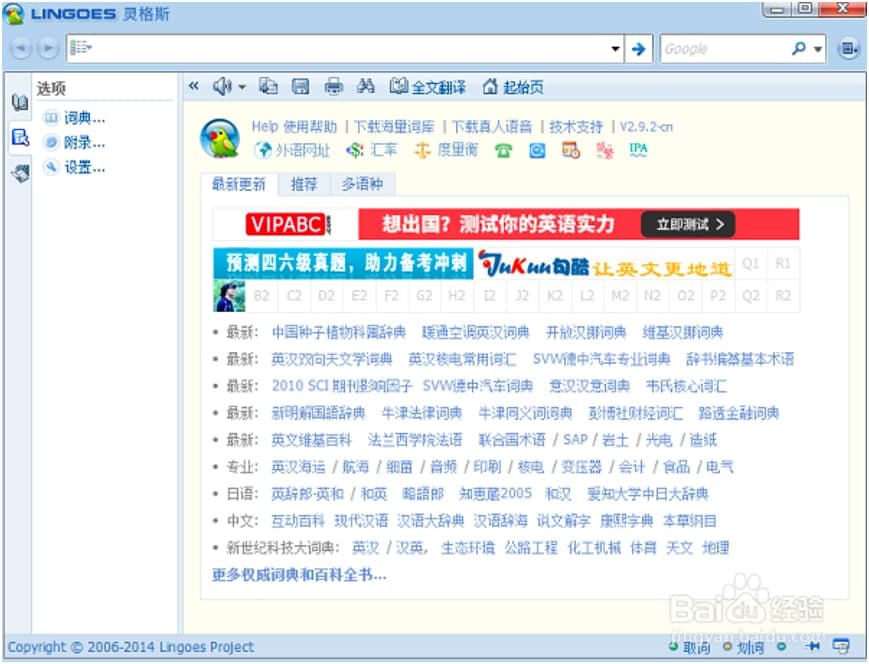Click the green arrow search go button
The image size is (869, 664).
coord(638,48)
